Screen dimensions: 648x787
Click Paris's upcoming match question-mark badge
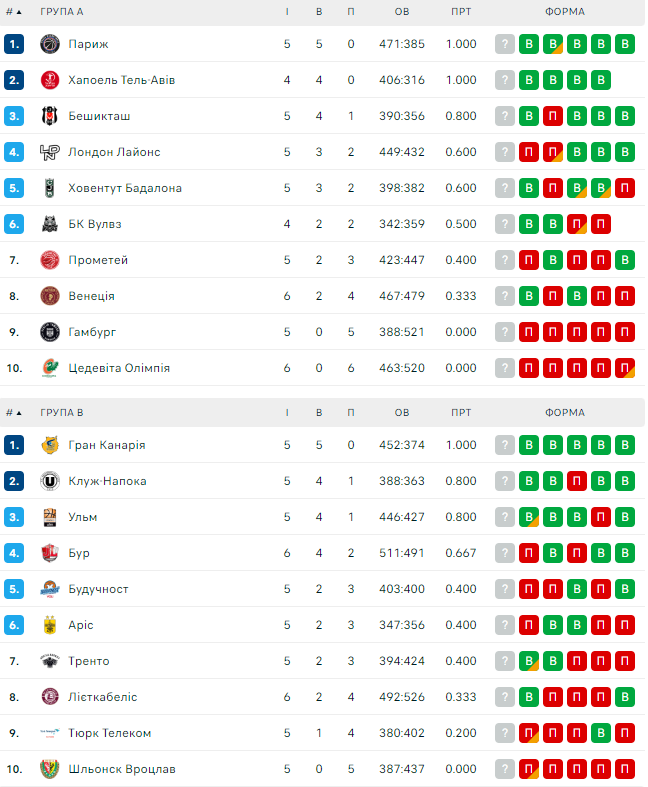coord(505,44)
